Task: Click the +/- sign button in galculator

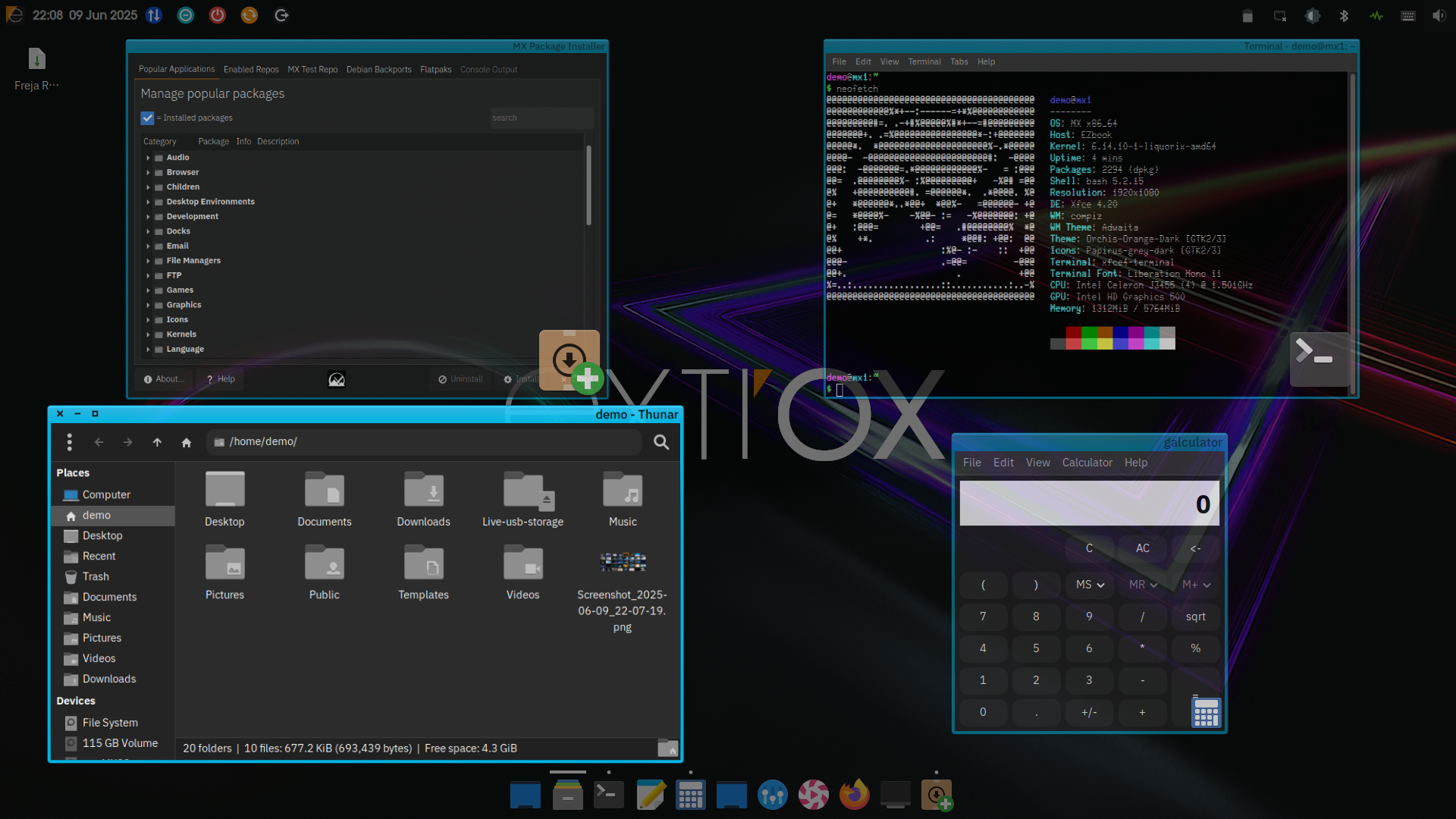Action: 1089,712
